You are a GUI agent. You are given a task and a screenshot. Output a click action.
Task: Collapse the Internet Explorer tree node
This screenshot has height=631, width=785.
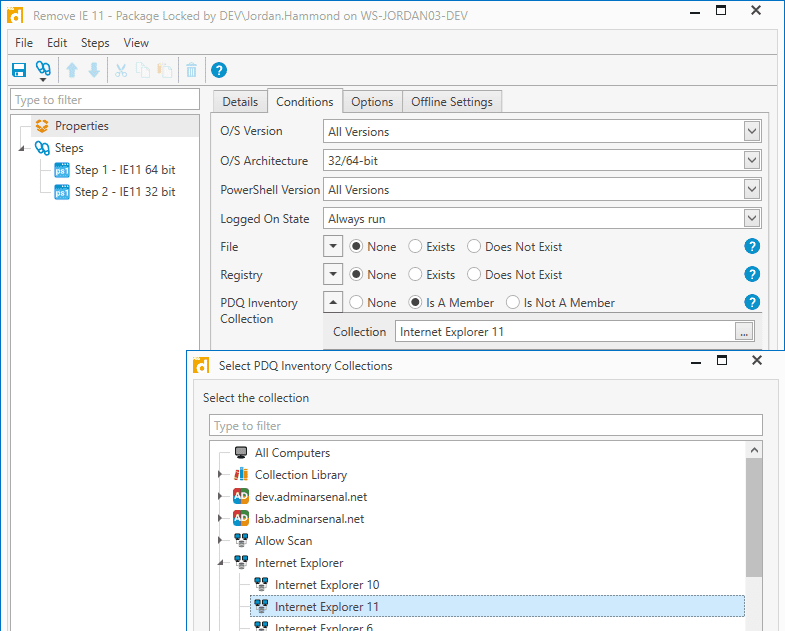click(220, 563)
